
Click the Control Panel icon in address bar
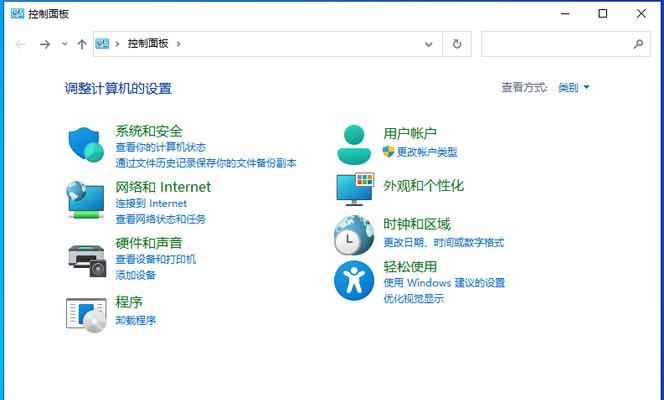pyautogui.click(x=102, y=43)
